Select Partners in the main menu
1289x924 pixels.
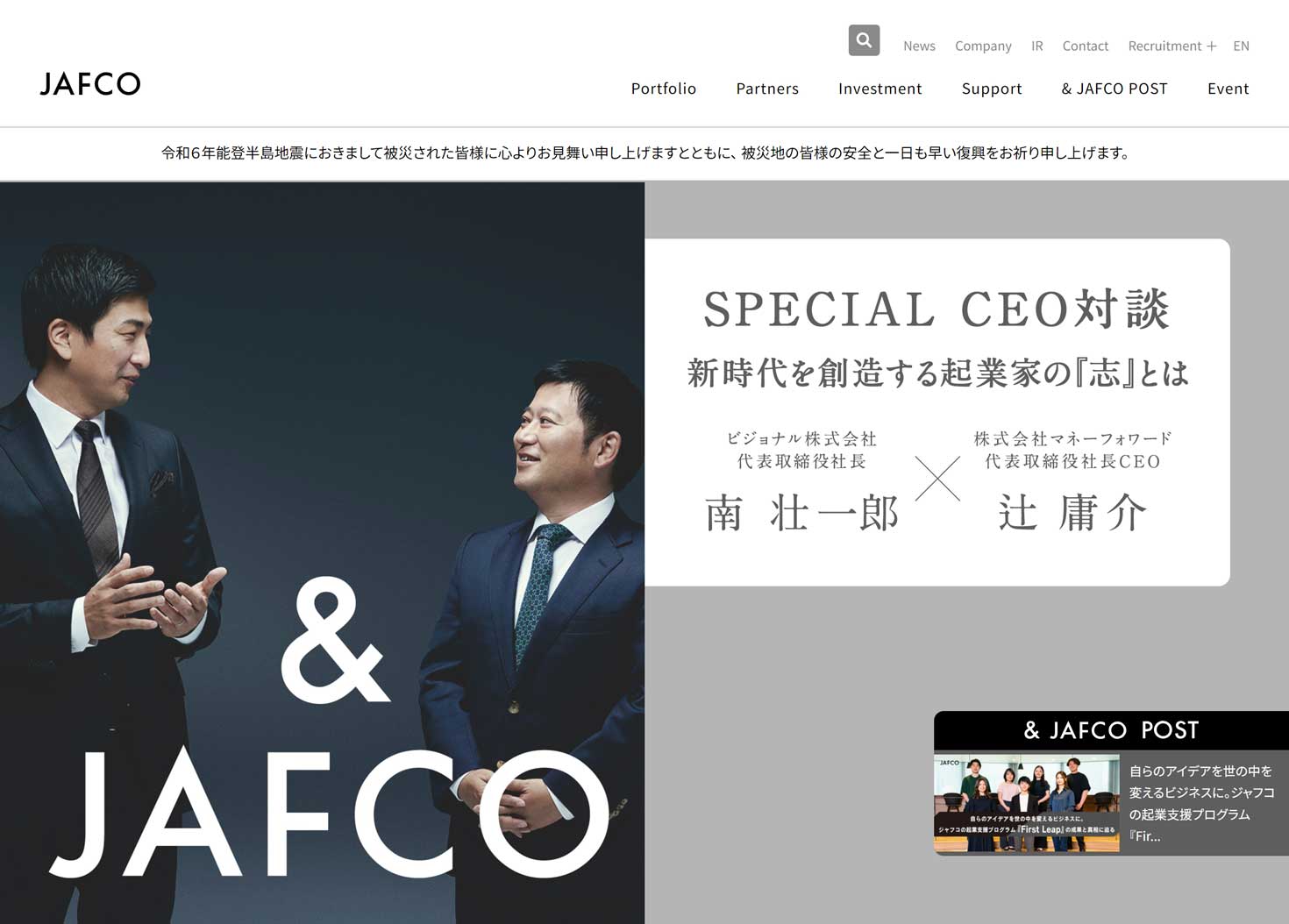767,89
